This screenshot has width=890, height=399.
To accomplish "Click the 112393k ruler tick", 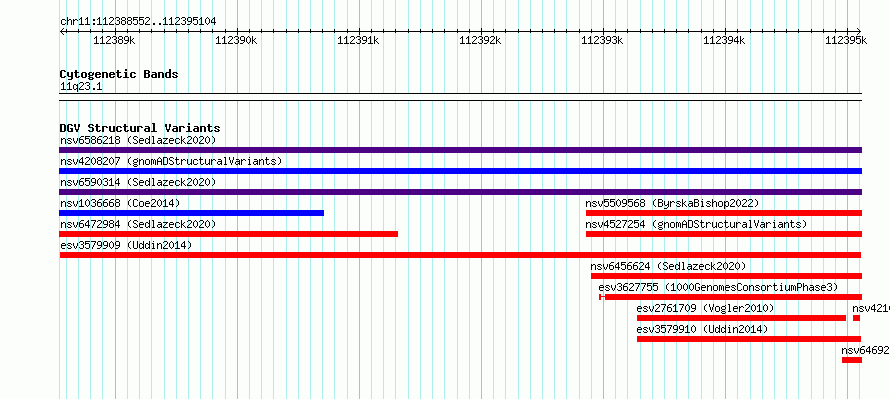I will pos(603,40).
